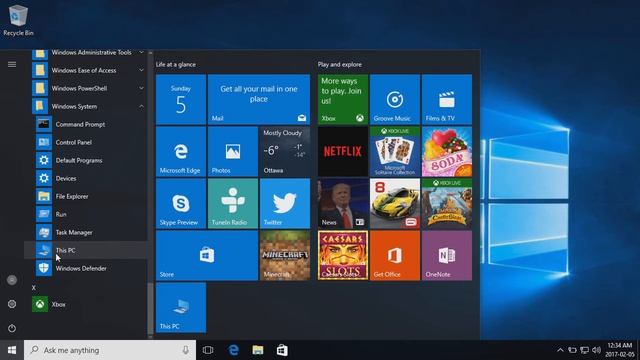
Task: Click the Ask me anything search box
Action: (x=110, y=350)
